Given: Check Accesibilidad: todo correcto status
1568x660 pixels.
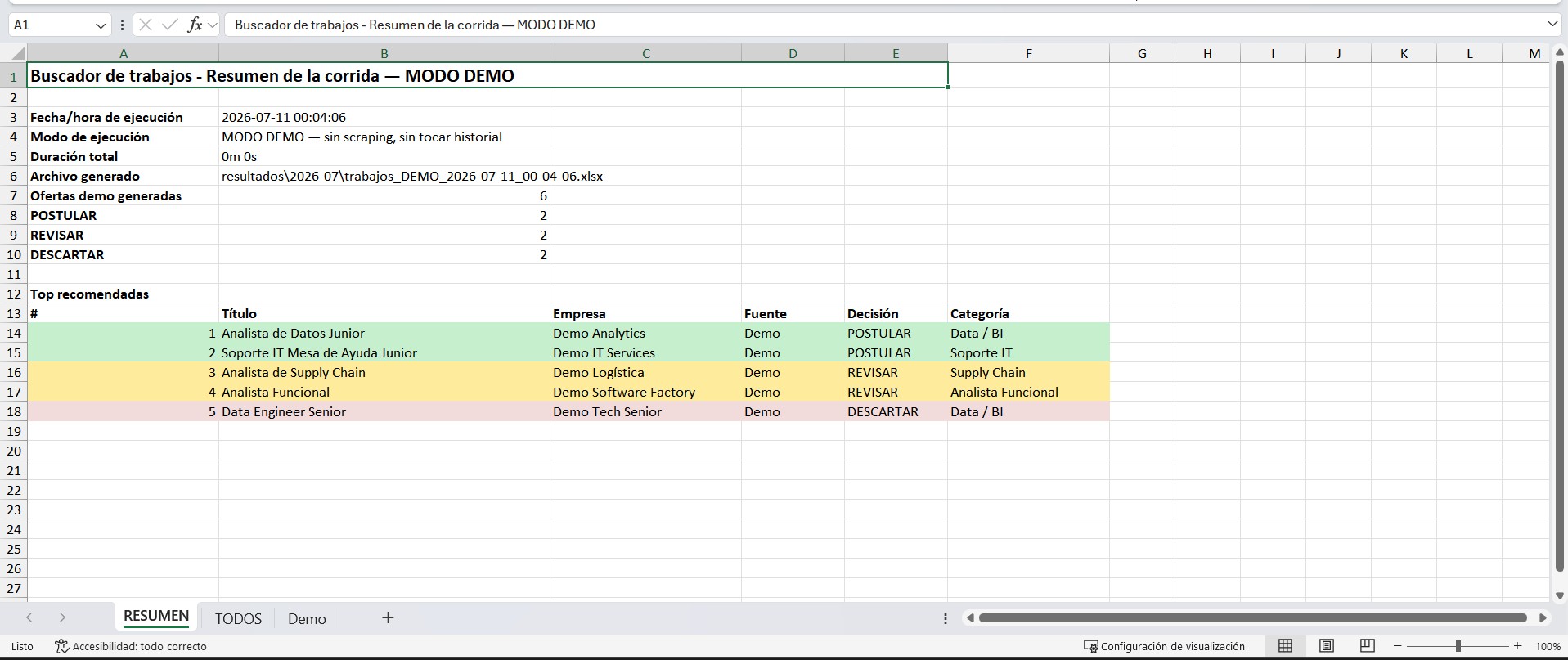Looking at the screenshot, I should [x=131, y=646].
